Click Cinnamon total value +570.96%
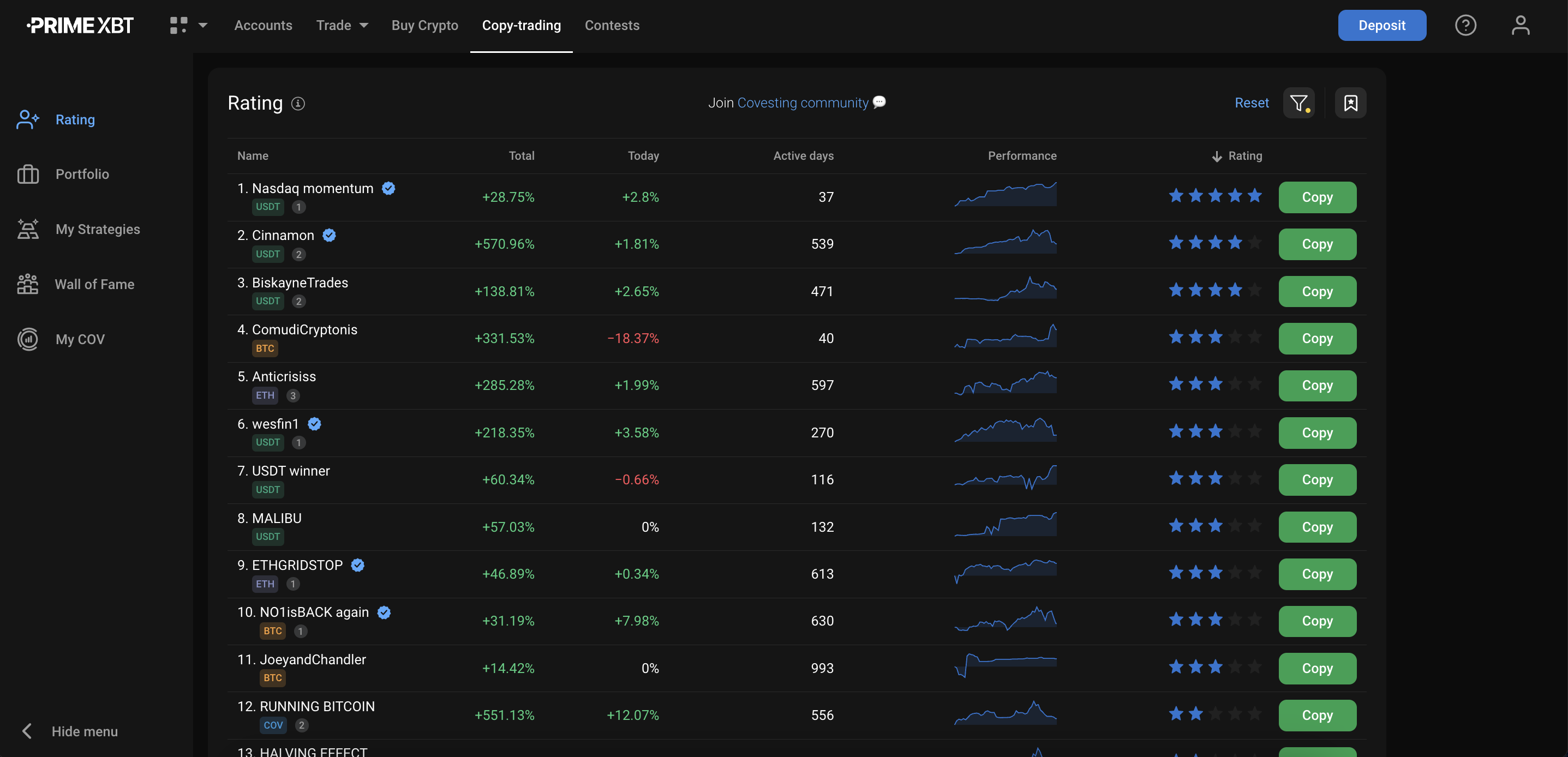 [504, 244]
